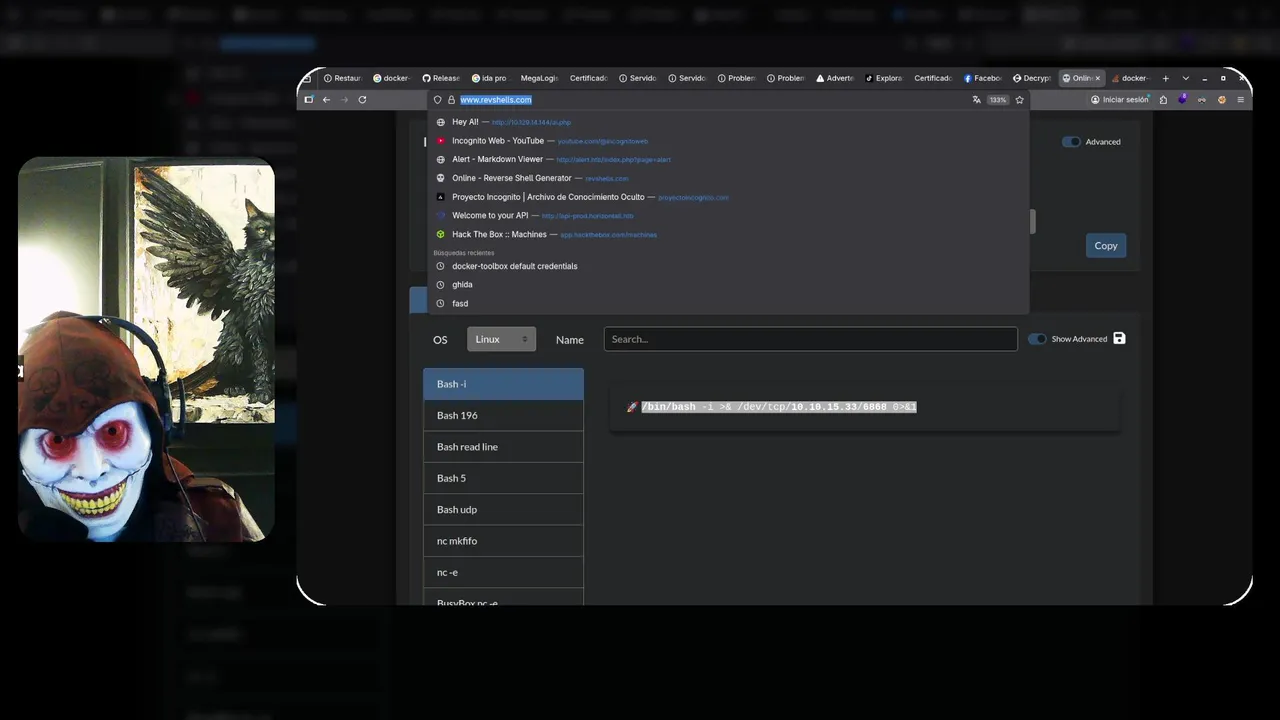Viewport: 1280px width, 720px height.
Task: Click the browser forward arrow
Action: tap(344, 100)
